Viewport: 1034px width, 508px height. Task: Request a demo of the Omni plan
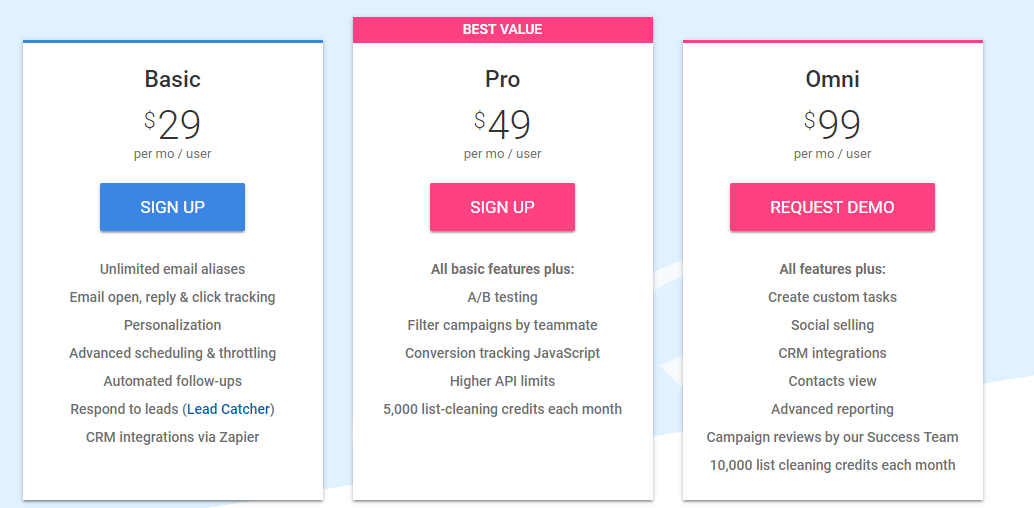832,207
